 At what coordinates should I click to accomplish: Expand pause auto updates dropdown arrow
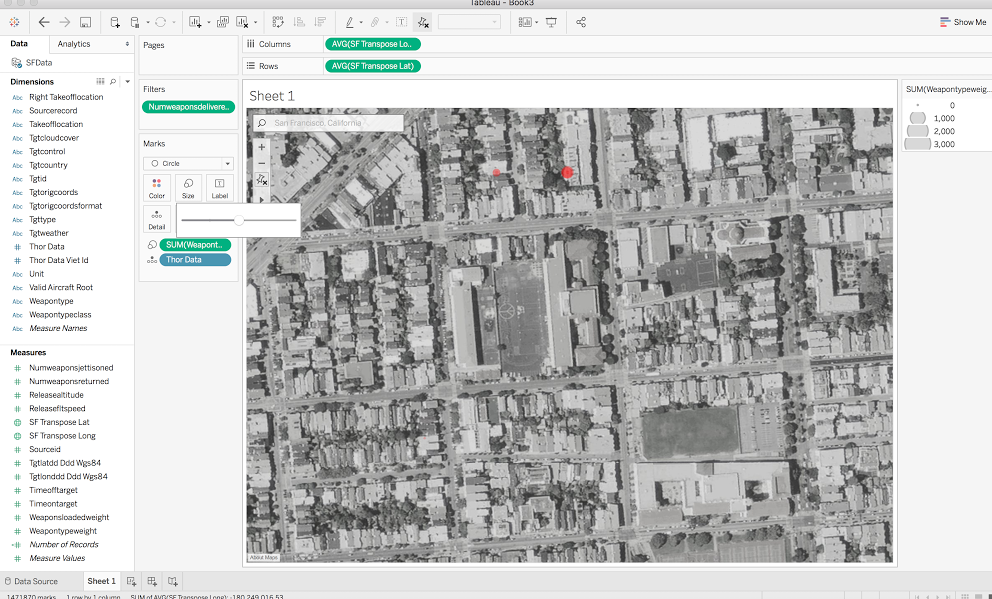pyautogui.click(x=148, y=23)
